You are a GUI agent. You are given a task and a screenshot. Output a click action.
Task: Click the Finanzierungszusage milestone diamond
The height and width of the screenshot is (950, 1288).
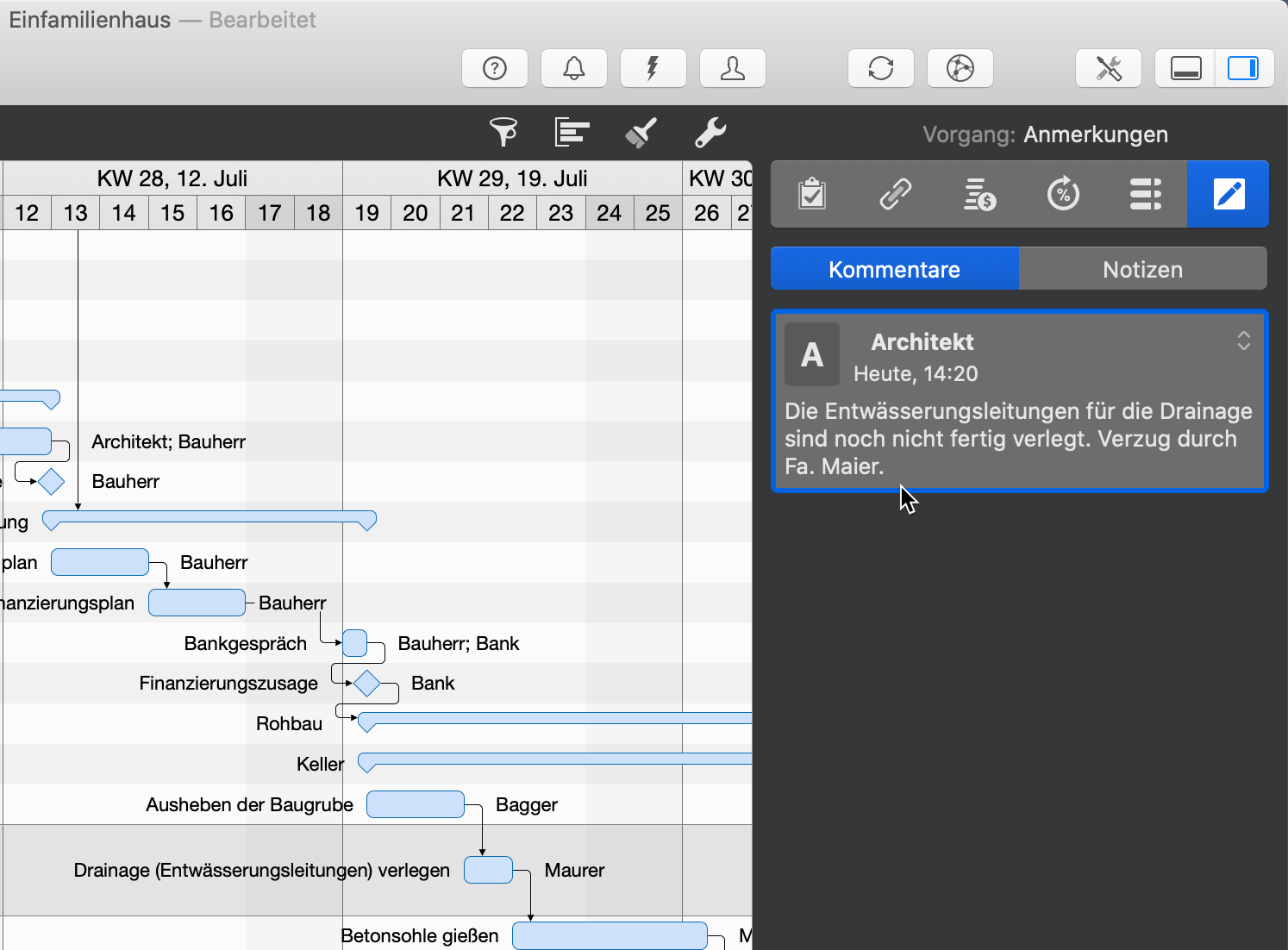tap(367, 684)
